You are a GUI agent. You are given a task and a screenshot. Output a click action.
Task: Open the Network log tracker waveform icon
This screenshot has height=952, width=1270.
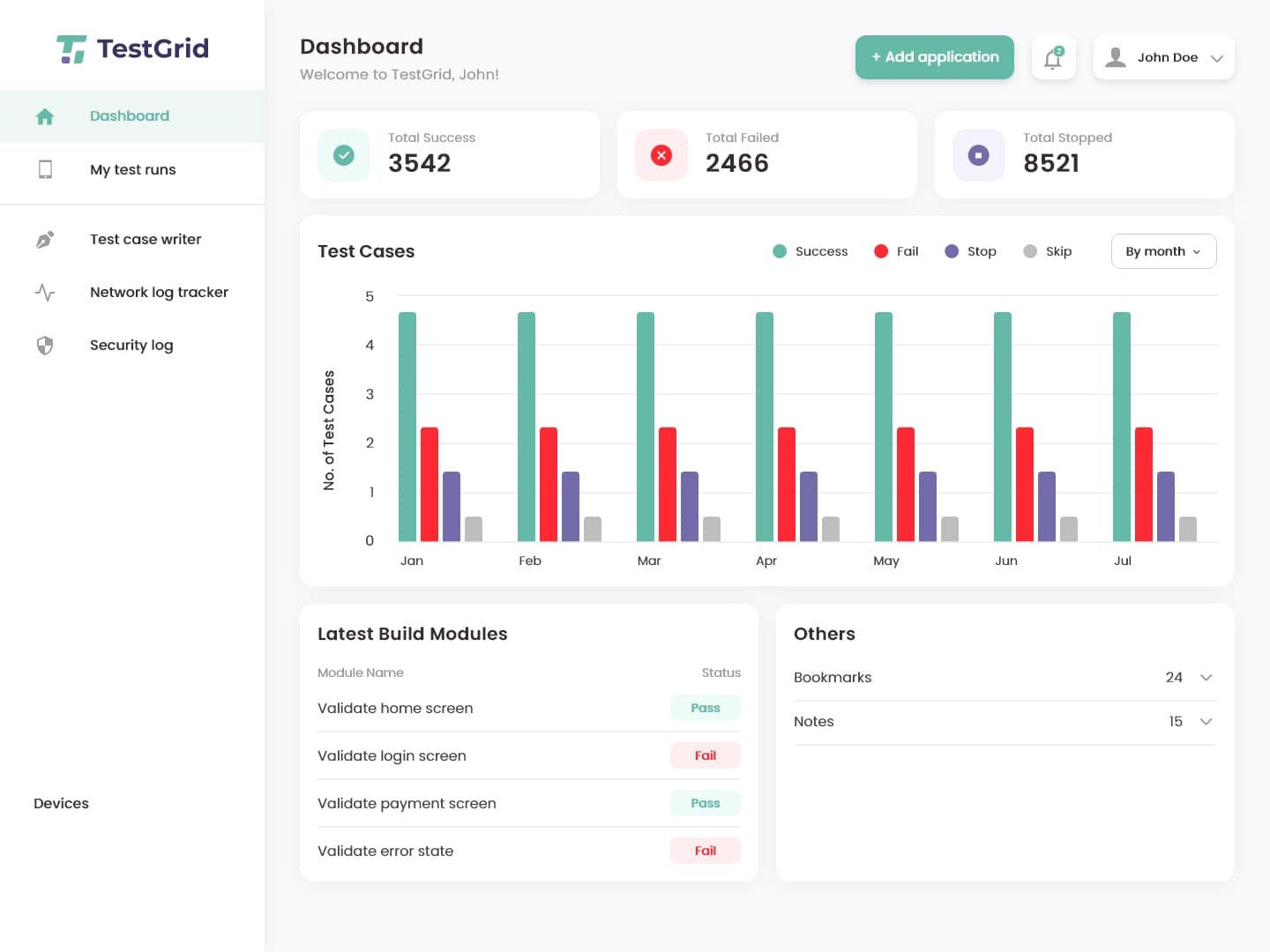44,292
